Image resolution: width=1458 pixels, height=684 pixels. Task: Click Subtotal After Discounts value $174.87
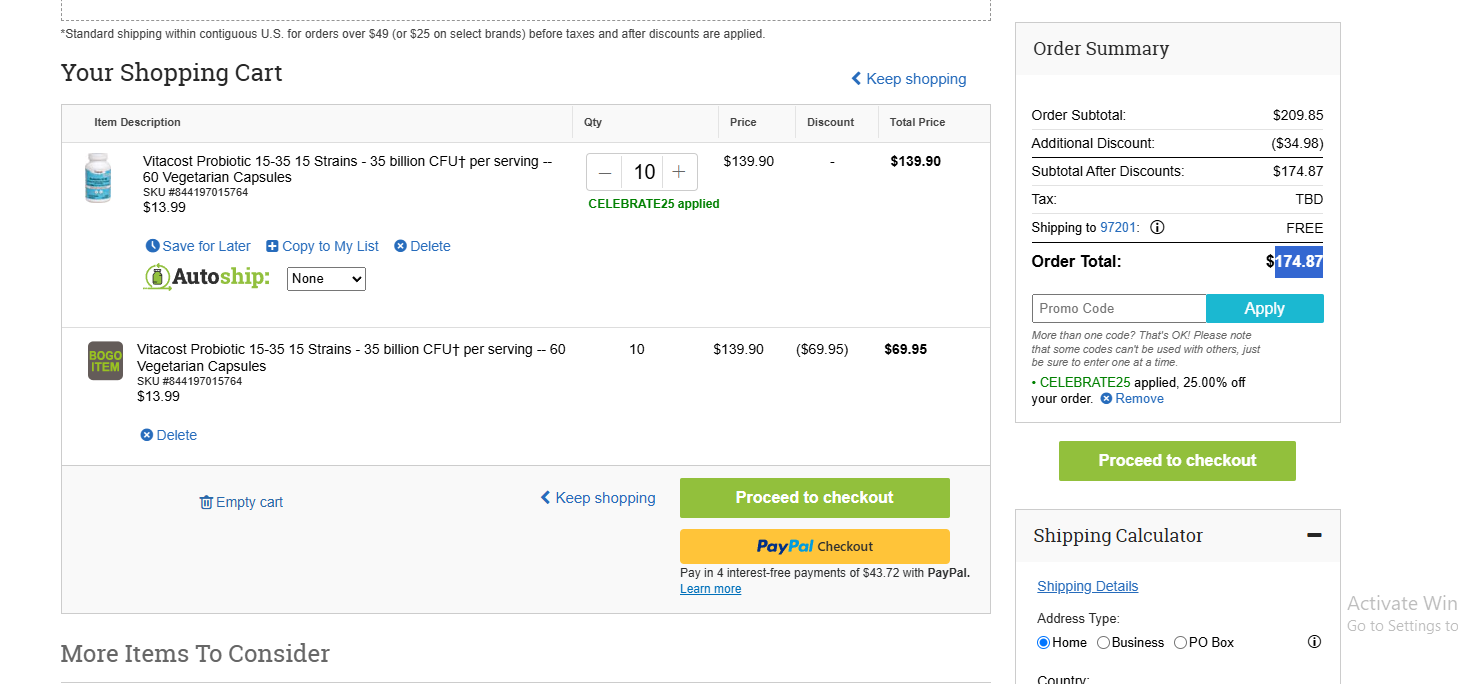(x=1298, y=171)
